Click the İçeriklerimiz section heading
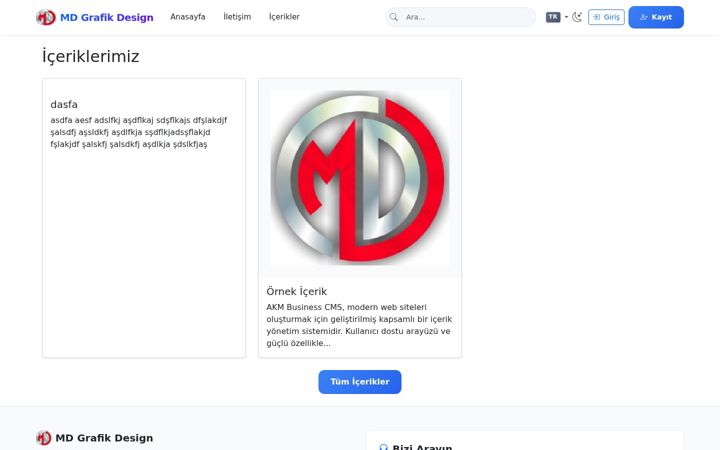Screen dimensions: 720x450 click(90, 56)
